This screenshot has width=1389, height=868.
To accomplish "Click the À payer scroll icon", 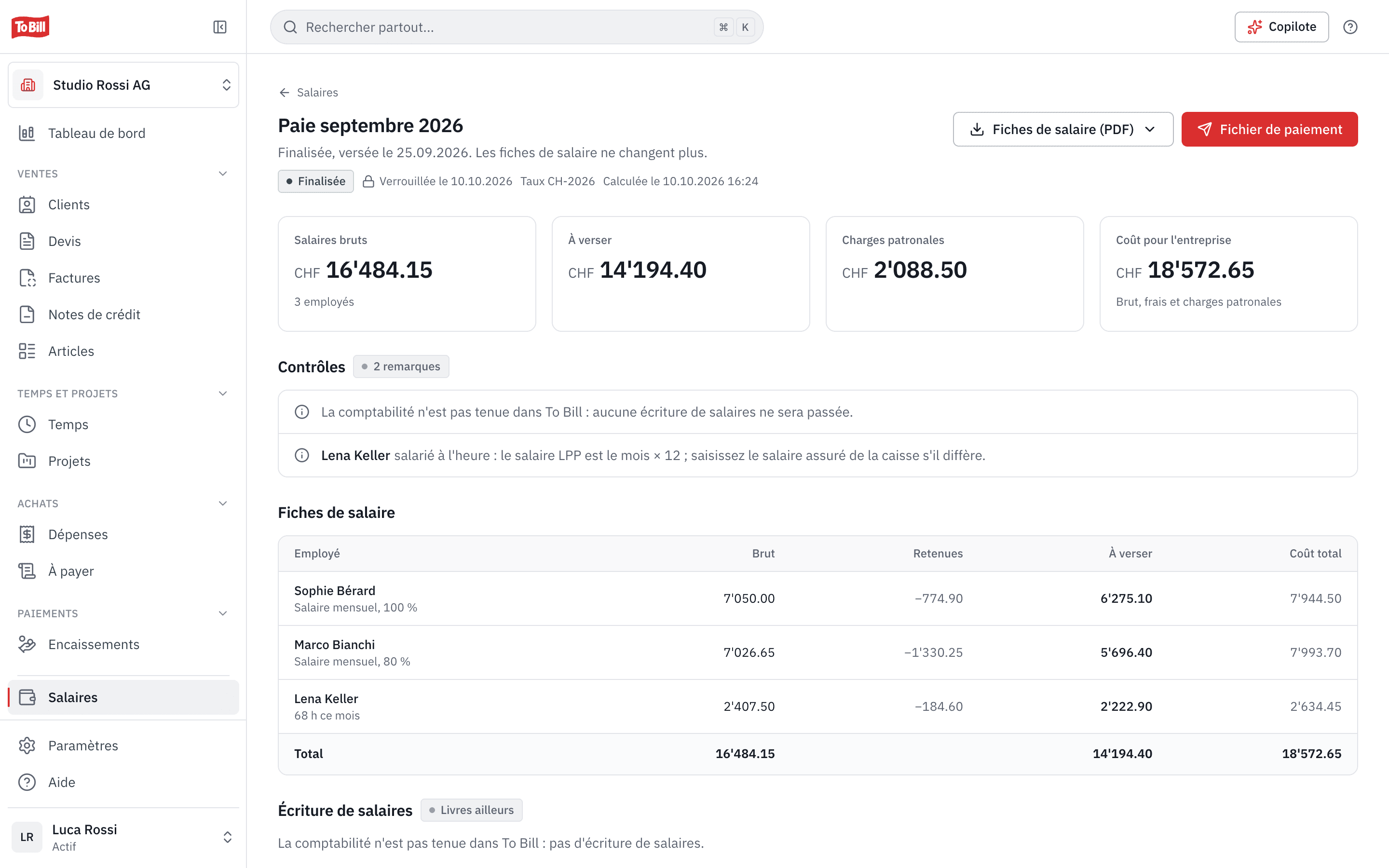I will point(27,571).
